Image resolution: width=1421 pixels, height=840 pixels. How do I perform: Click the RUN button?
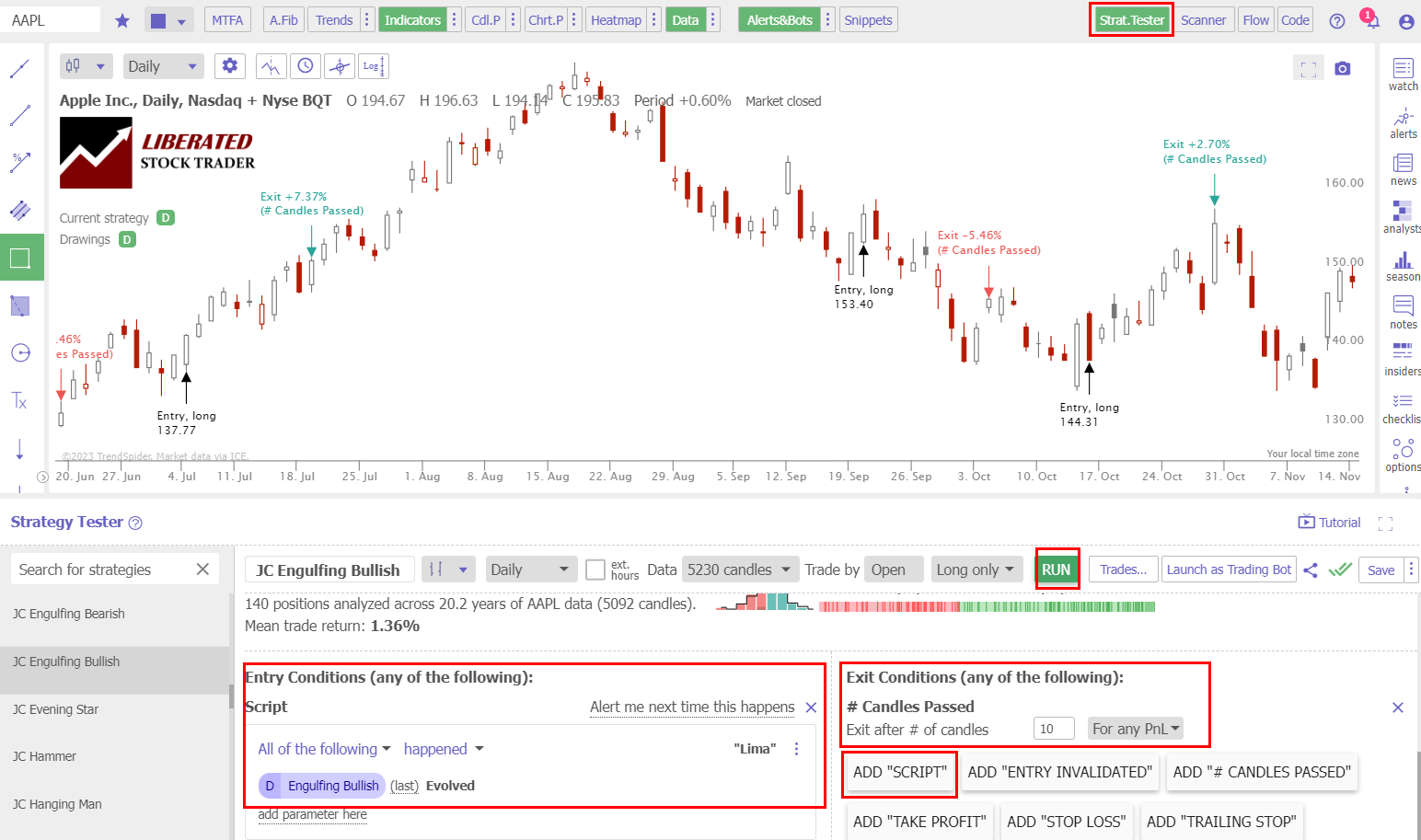(1057, 569)
